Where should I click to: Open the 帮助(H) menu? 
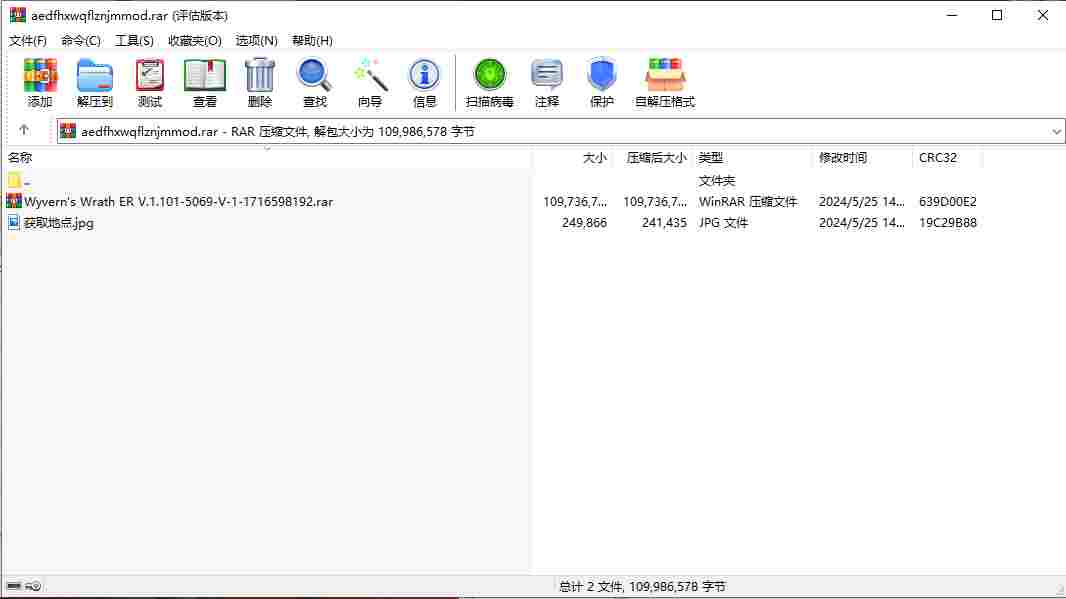312,41
